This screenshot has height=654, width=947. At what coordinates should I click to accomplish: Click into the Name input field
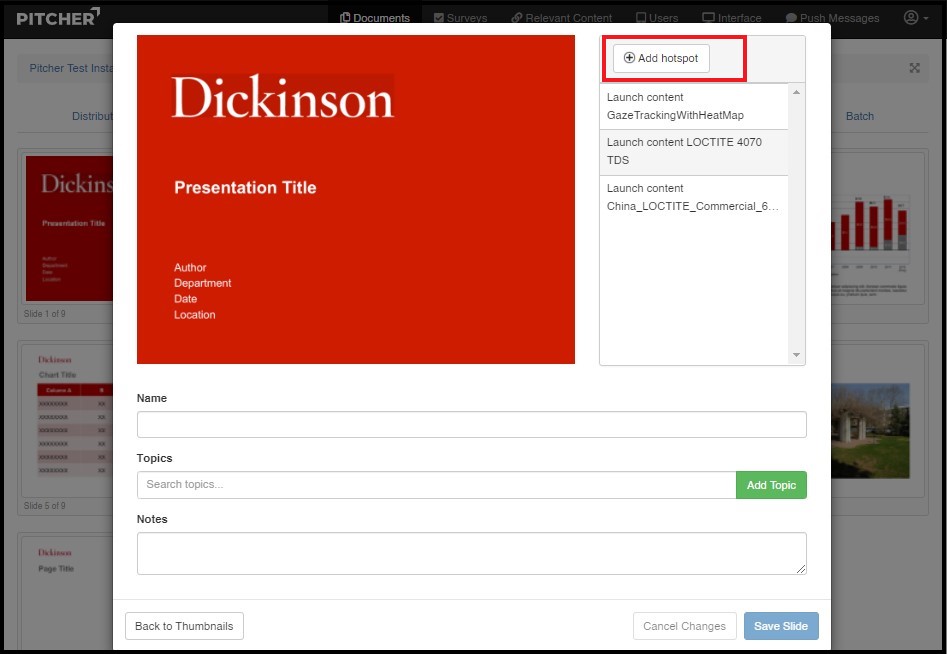point(471,424)
